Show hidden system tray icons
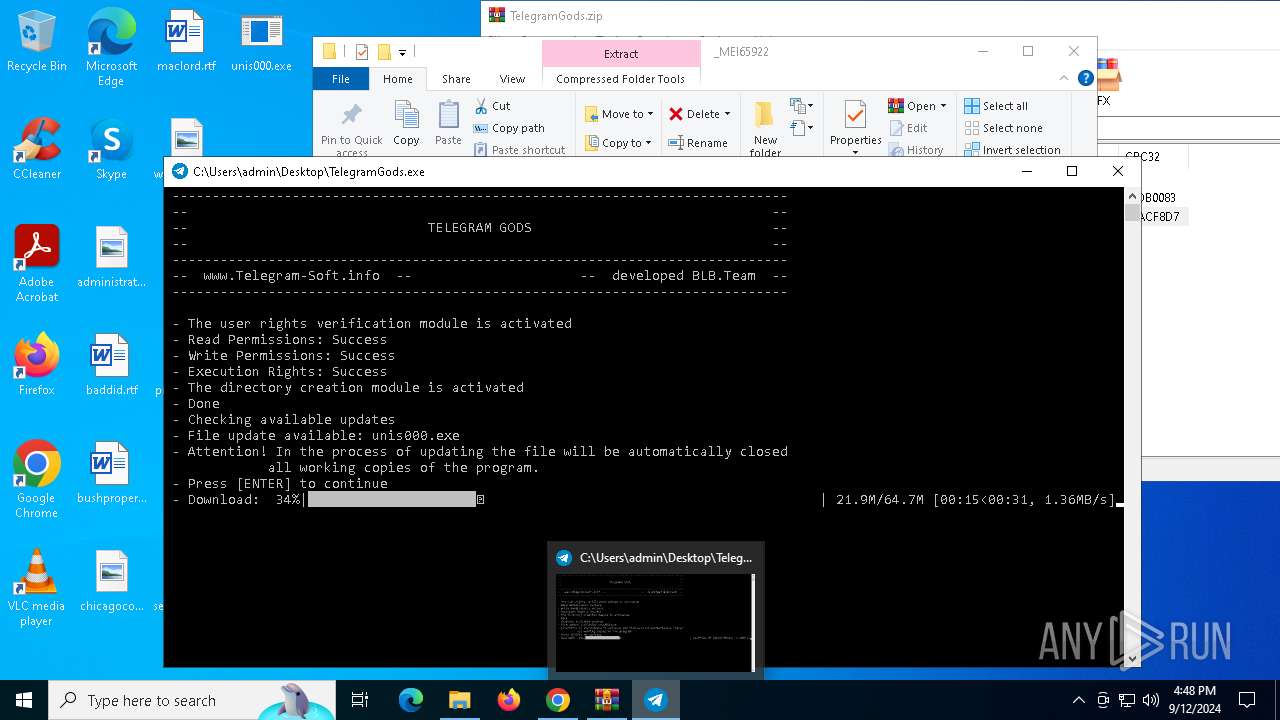 pos(1078,700)
